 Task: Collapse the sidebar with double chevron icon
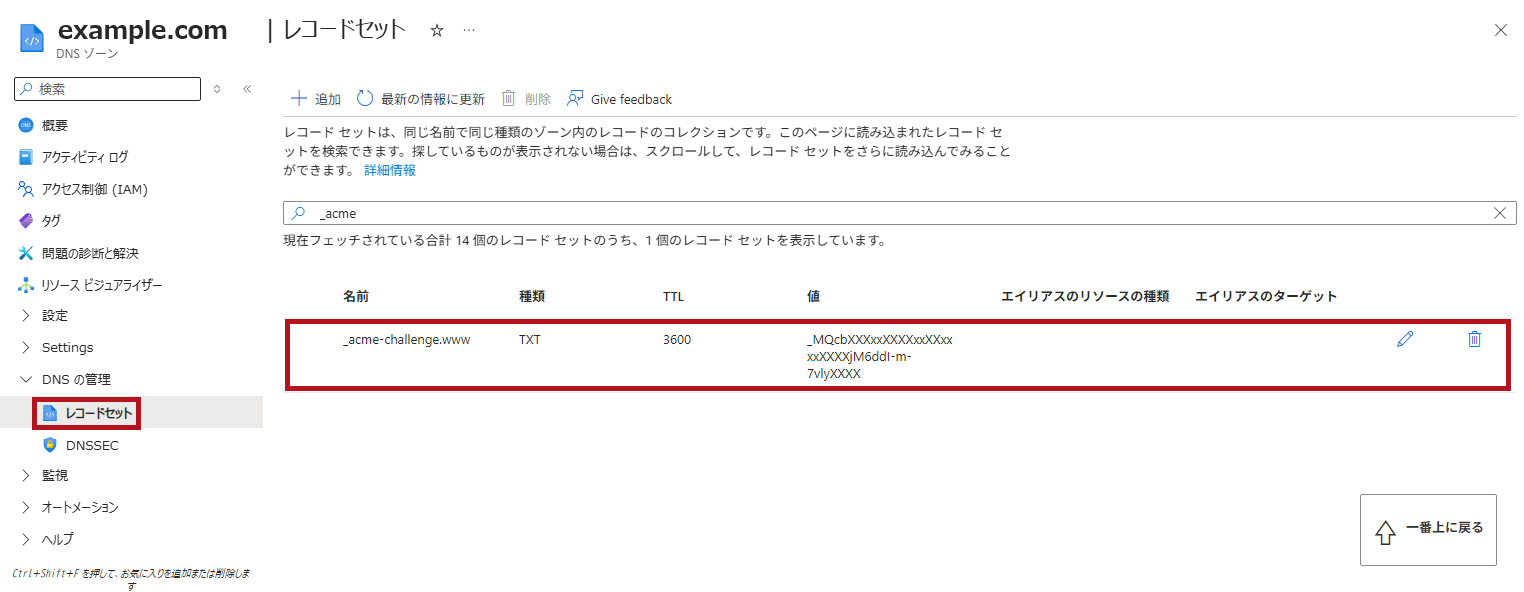[x=247, y=89]
